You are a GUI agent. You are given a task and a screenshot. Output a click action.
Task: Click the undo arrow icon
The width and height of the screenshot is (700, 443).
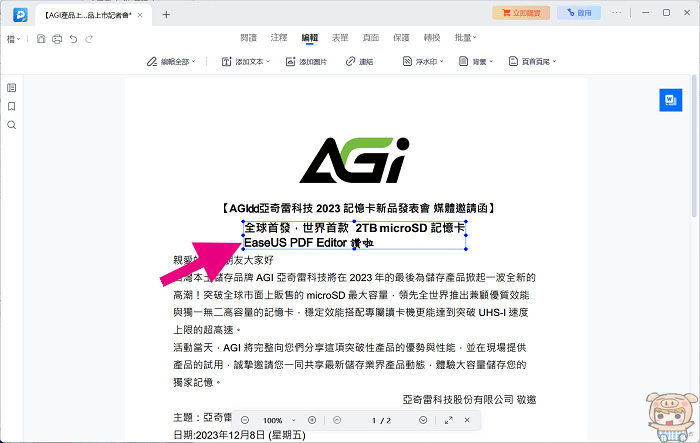(x=73, y=39)
